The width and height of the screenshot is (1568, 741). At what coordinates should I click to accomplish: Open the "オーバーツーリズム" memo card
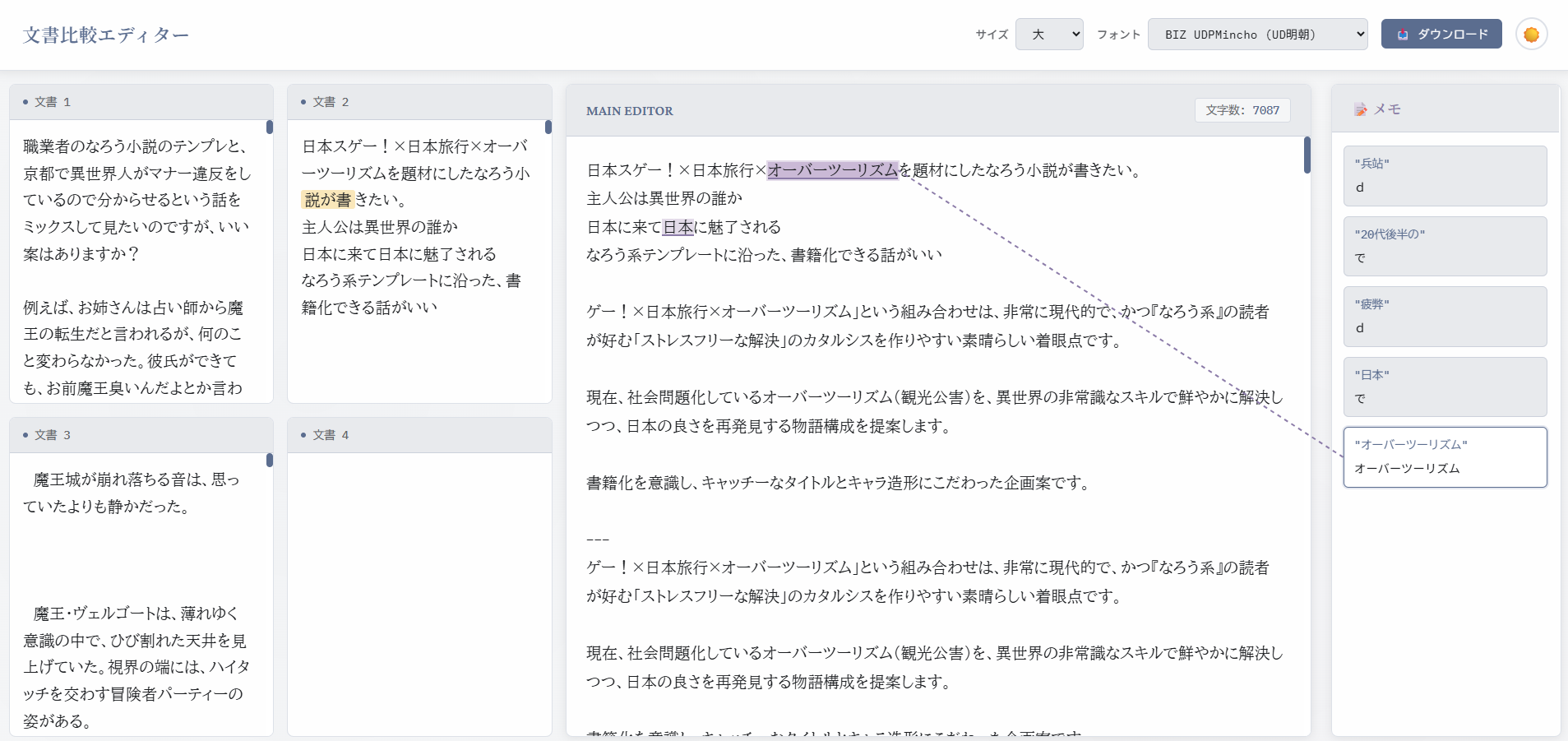(x=1445, y=457)
